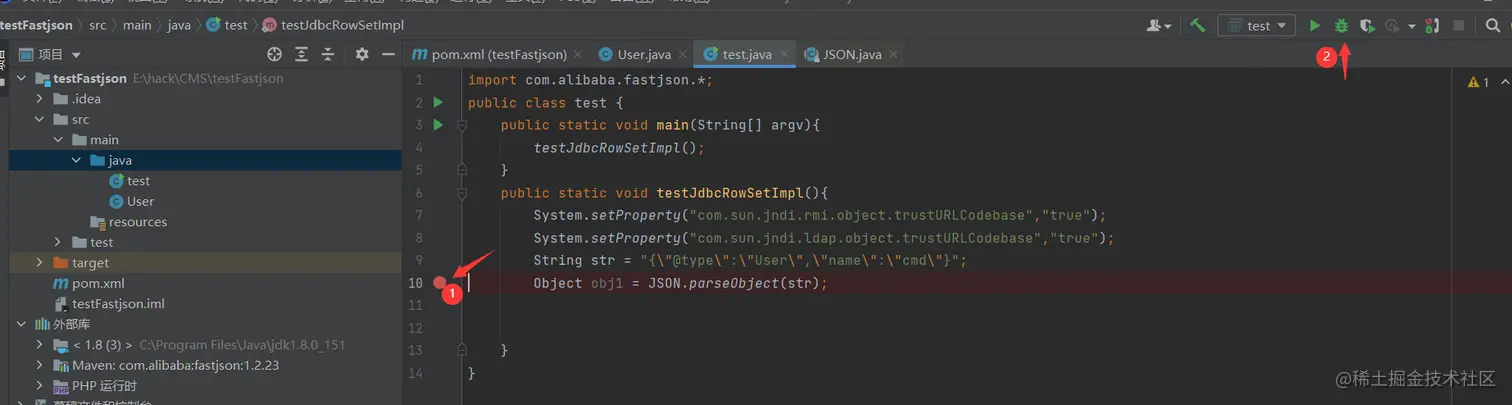Expand the JDK 1.8 library node
This screenshot has height=405, width=1512.
tap(40, 345)
